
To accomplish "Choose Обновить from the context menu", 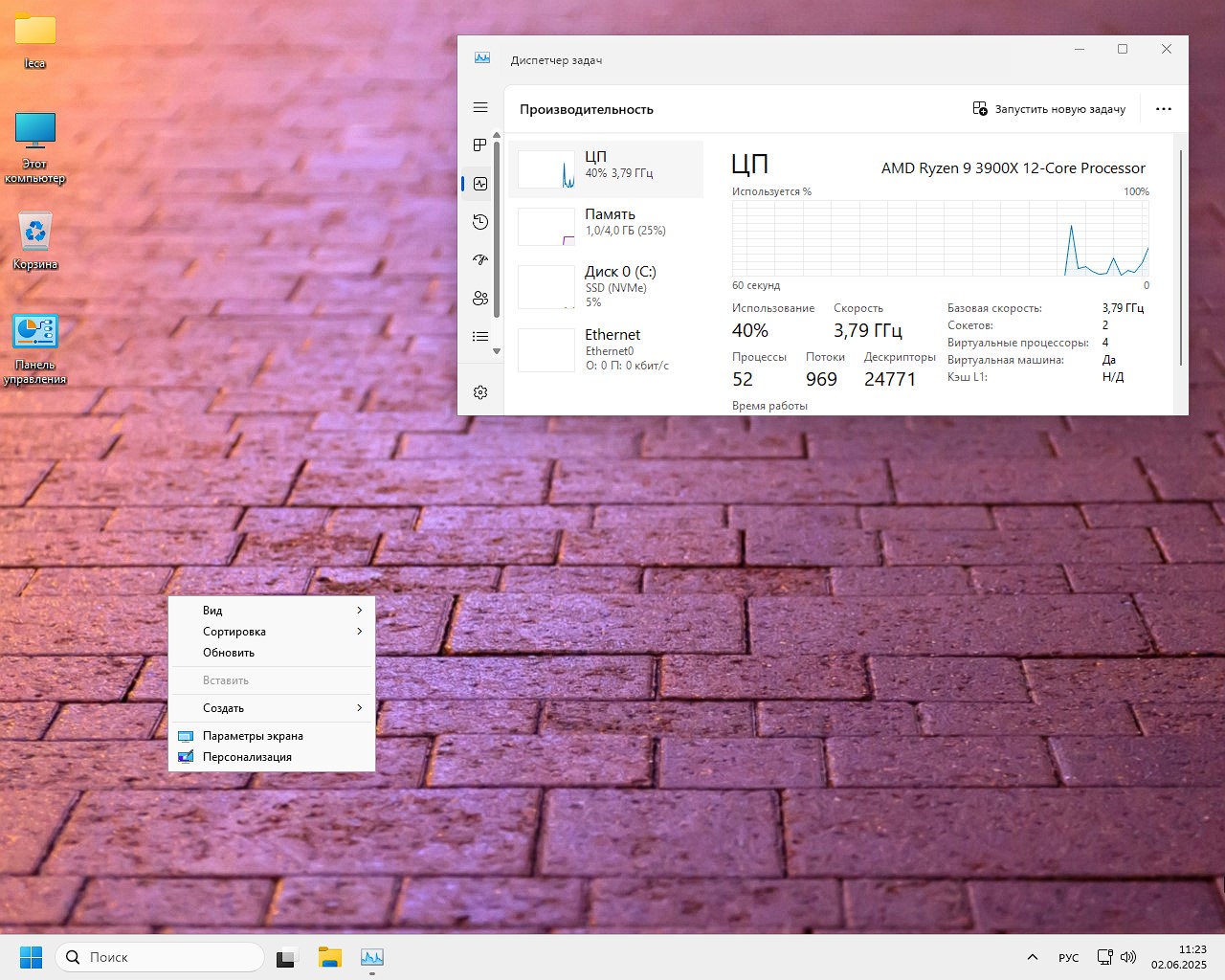I will click(229, 653).
